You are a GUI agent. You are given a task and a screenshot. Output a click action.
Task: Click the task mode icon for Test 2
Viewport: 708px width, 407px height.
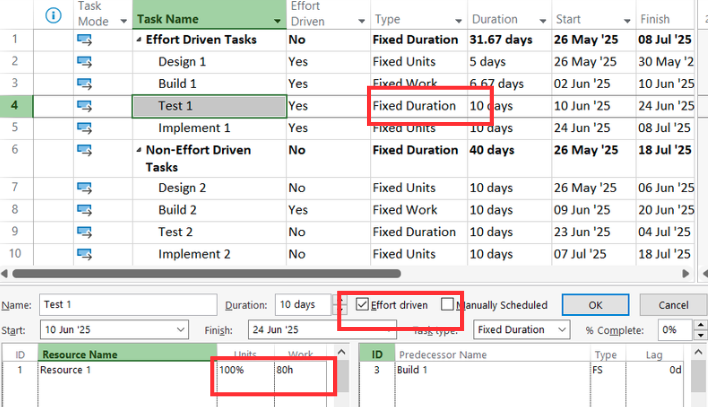[x=84, y=232]
